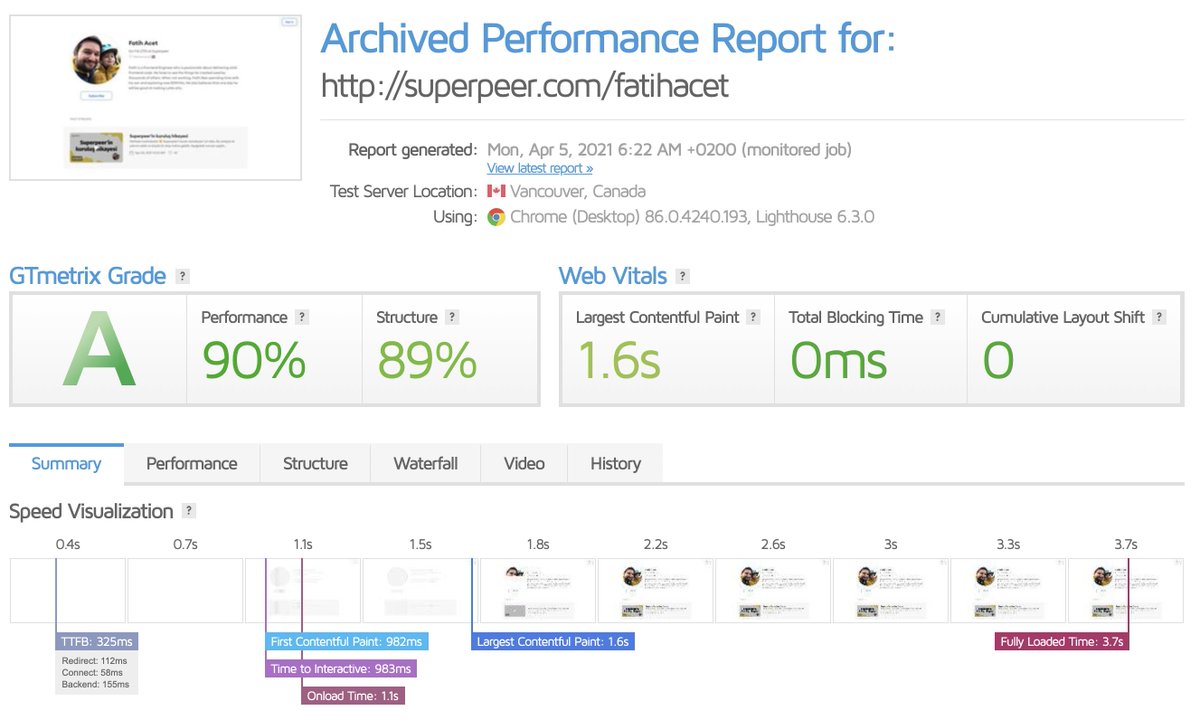Switch to the Waterfall tab
This screenshot has height=720, width=1200.
click(x=426, y=464)
